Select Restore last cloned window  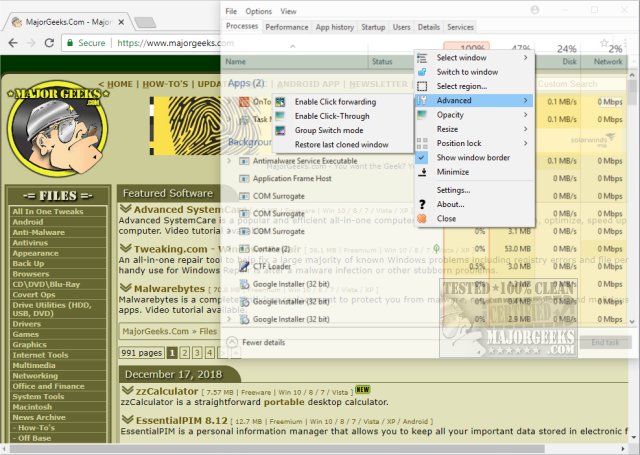click(342, 145)
